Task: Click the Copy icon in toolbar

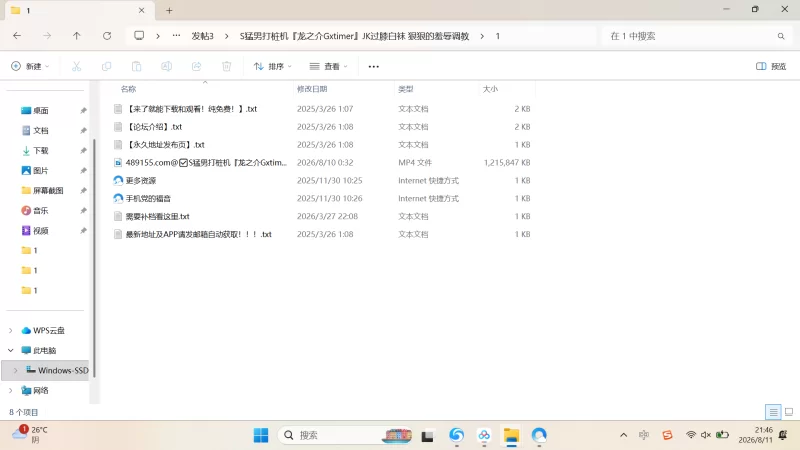Action: point(107,66)
